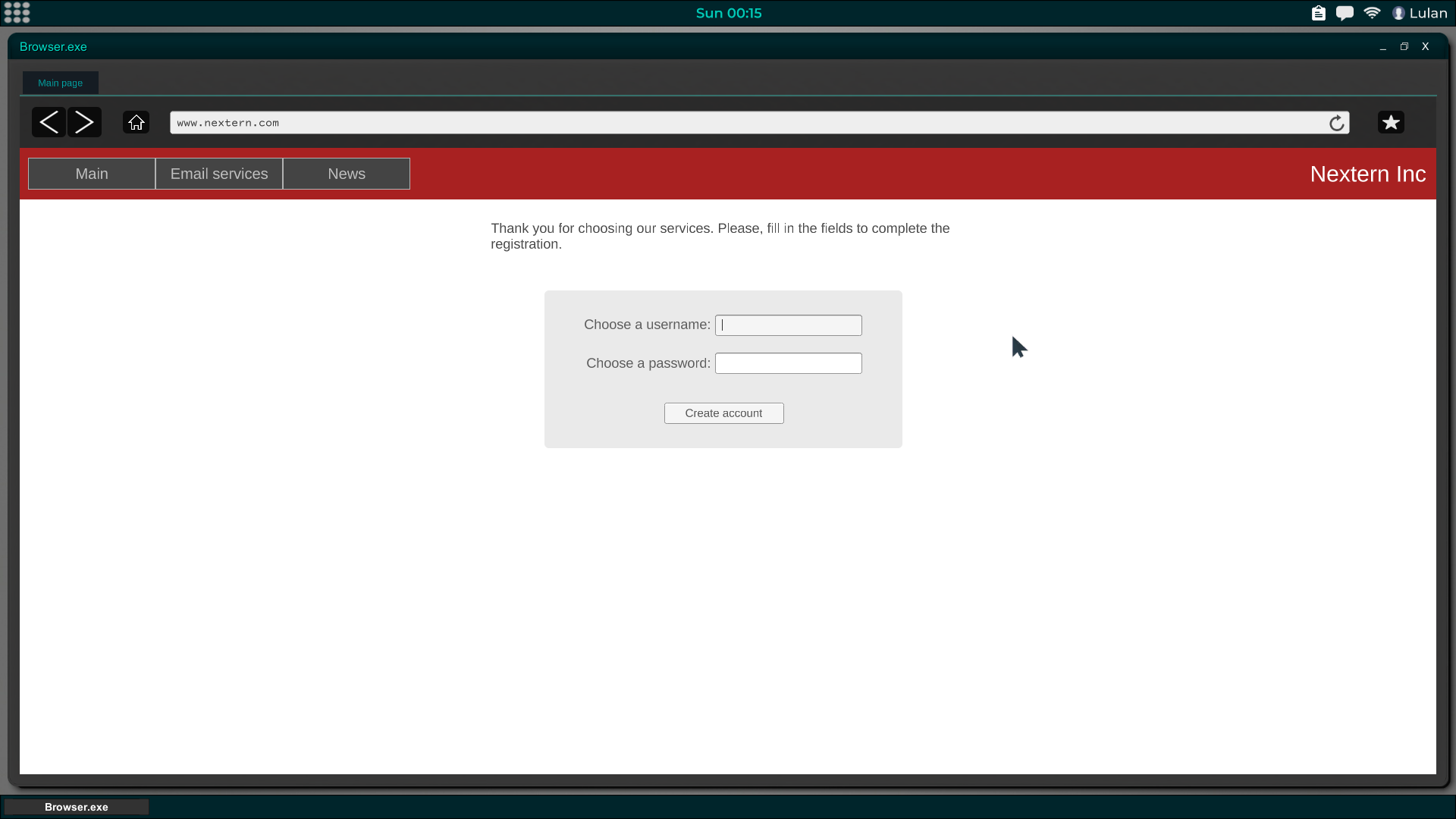Open the app grid launcher icon
Image resolution: width=1456 pixels, height=819 pixels.
17,13
